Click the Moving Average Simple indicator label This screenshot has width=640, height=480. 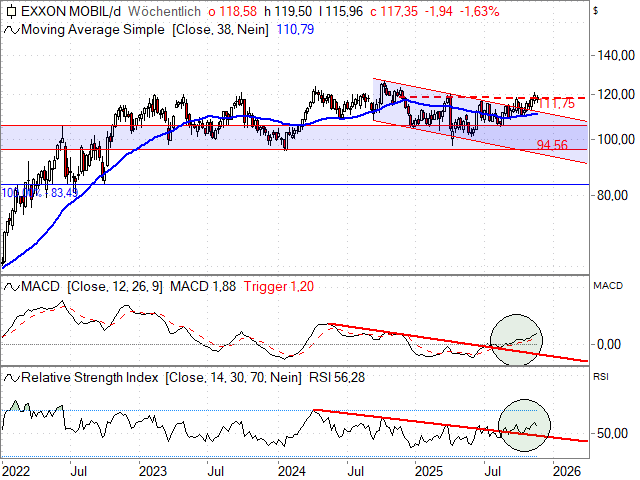[93, 30]
